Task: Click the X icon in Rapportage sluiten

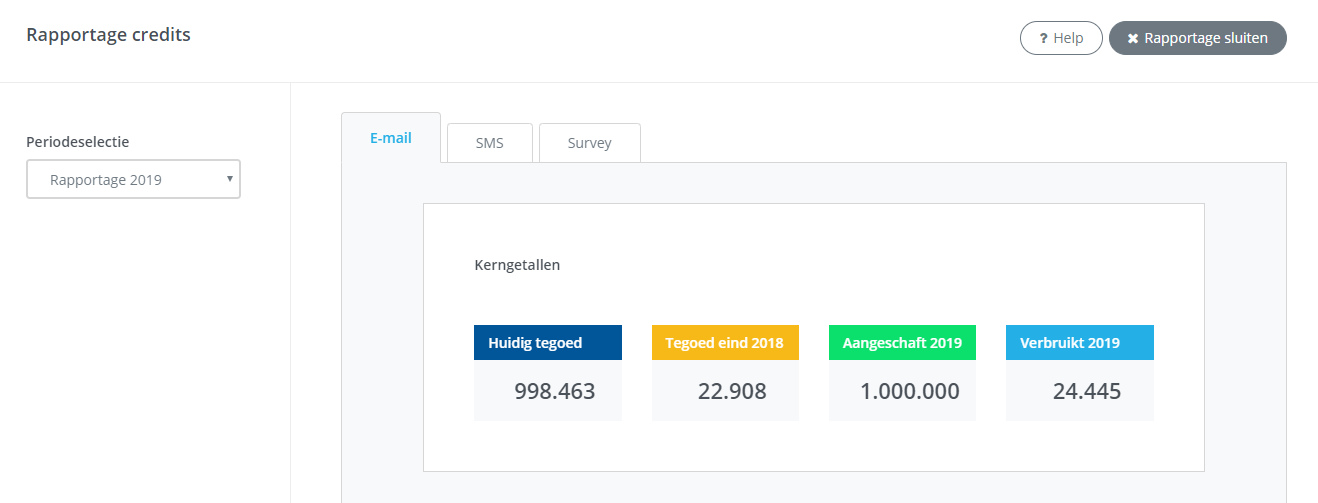Action: (x=1133, y=38)
